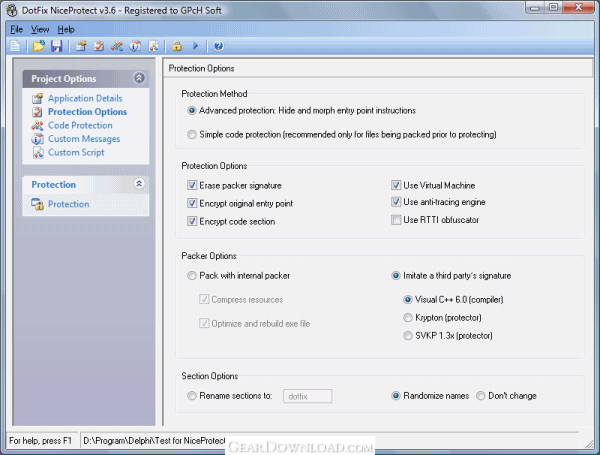Uncheck Use anti-tracing engine
The width and height of the screenshot is (600, 455).
[396, 202]
